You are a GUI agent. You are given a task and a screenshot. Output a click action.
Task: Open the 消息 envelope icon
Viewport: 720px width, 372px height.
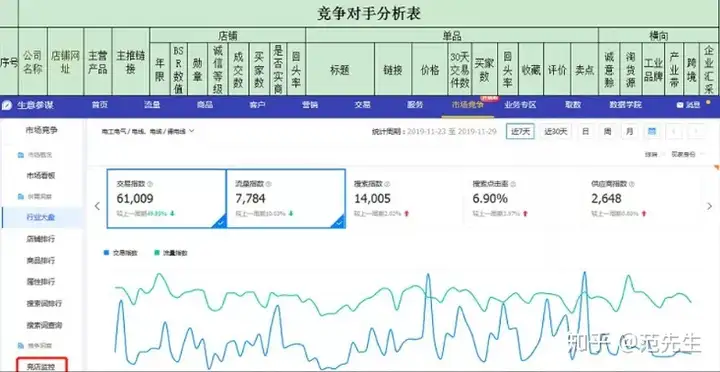pos(680,105)
